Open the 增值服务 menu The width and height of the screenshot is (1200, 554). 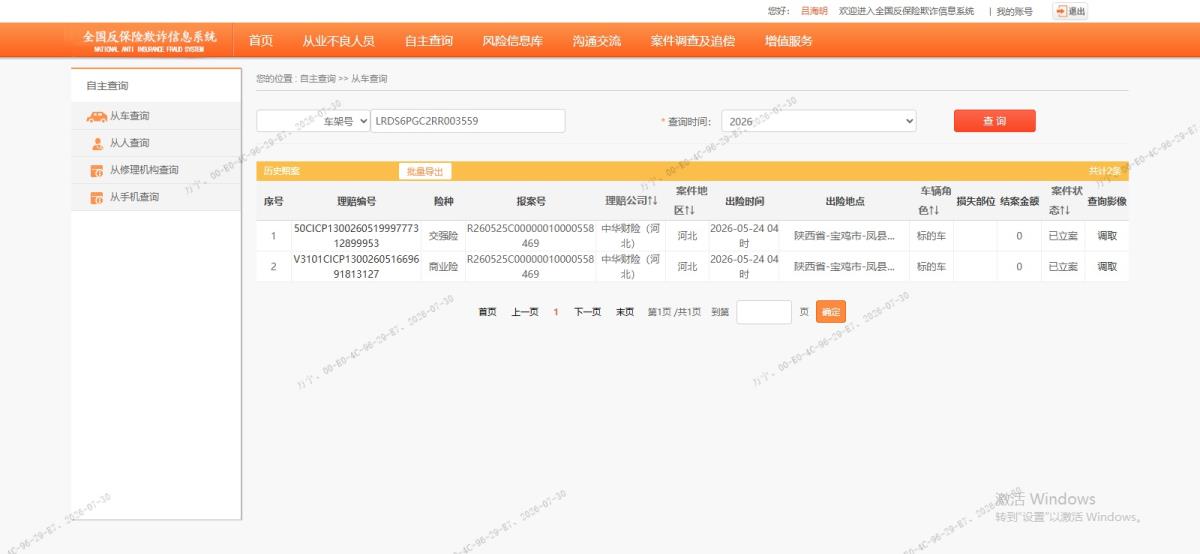coord(789,41)
